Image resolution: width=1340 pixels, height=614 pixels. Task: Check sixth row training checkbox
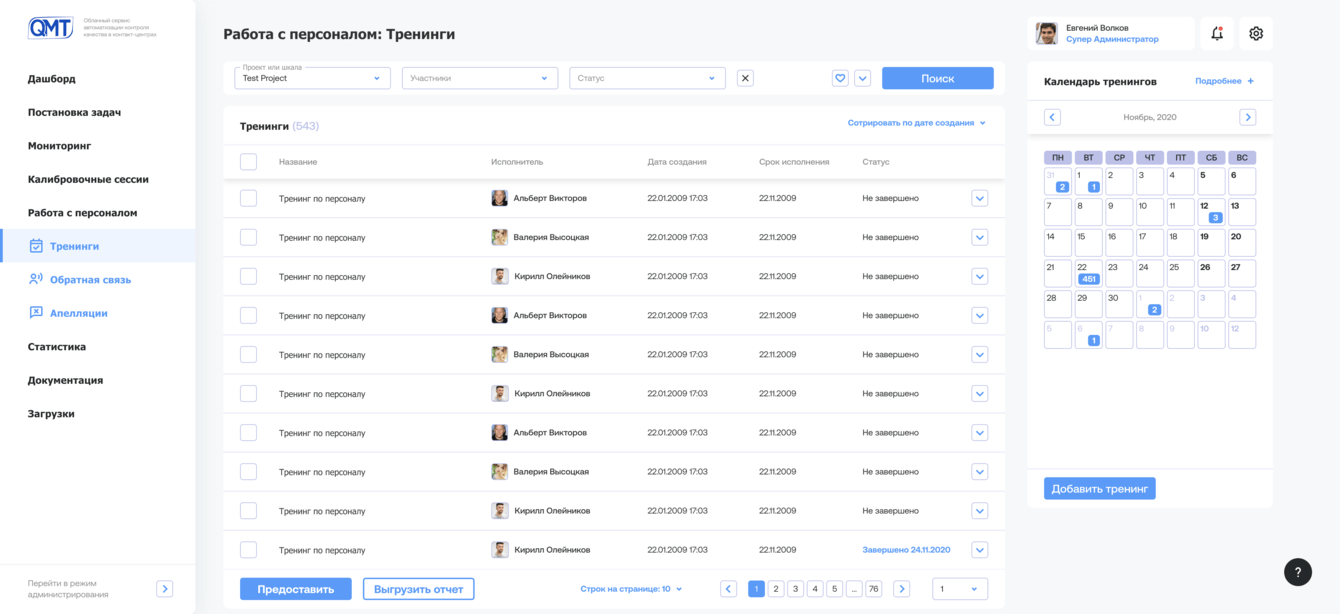[x=248, y=393]
